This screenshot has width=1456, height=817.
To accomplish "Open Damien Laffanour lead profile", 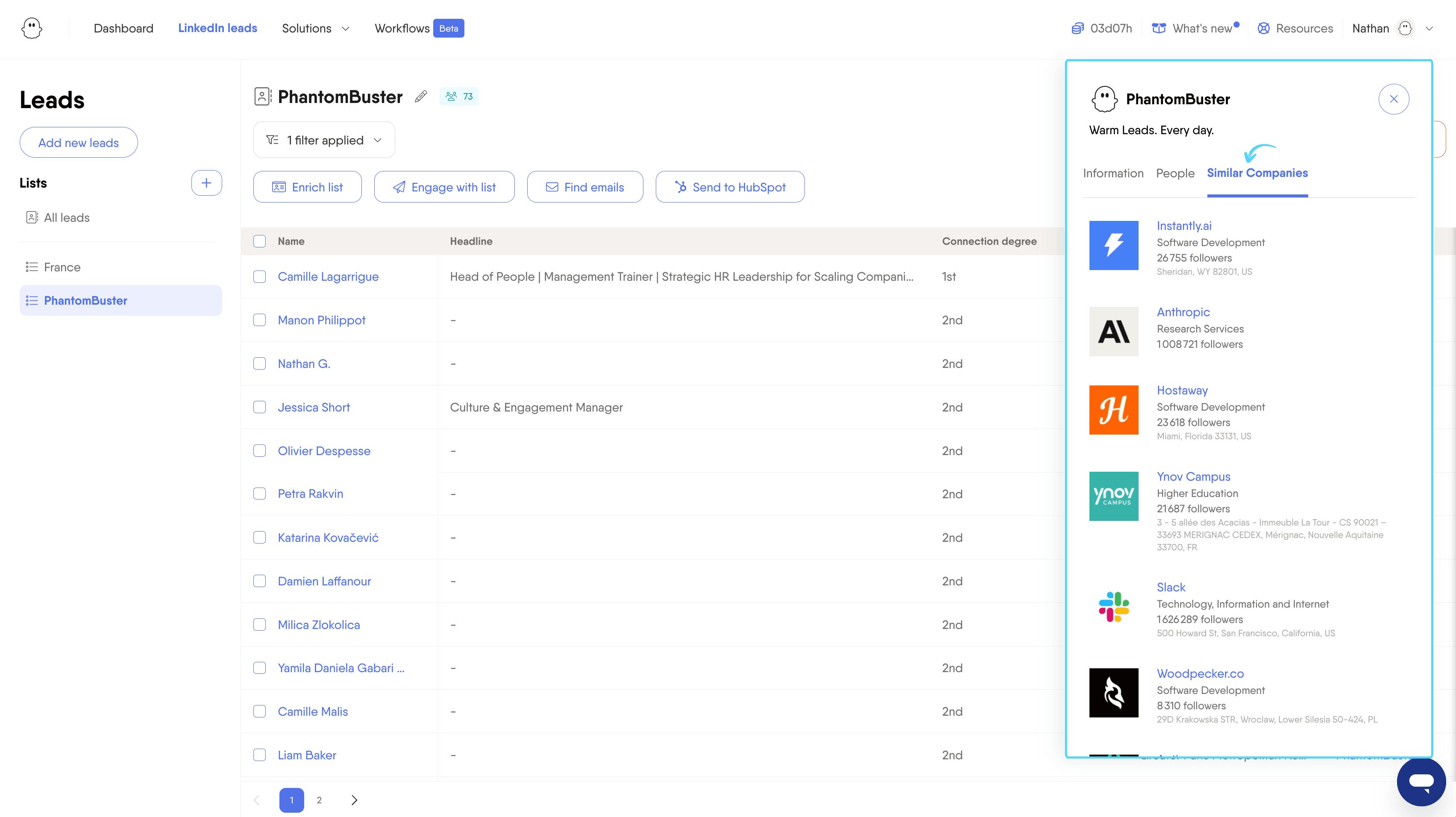I will tap(324, 581).
